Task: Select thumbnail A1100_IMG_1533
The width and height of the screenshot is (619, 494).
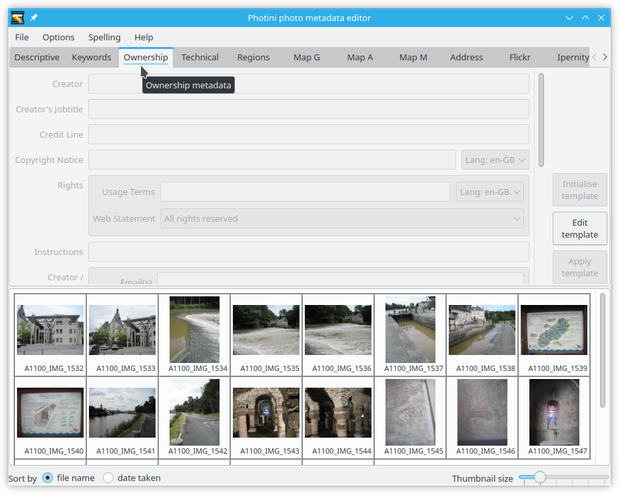Action: [122, 334]
